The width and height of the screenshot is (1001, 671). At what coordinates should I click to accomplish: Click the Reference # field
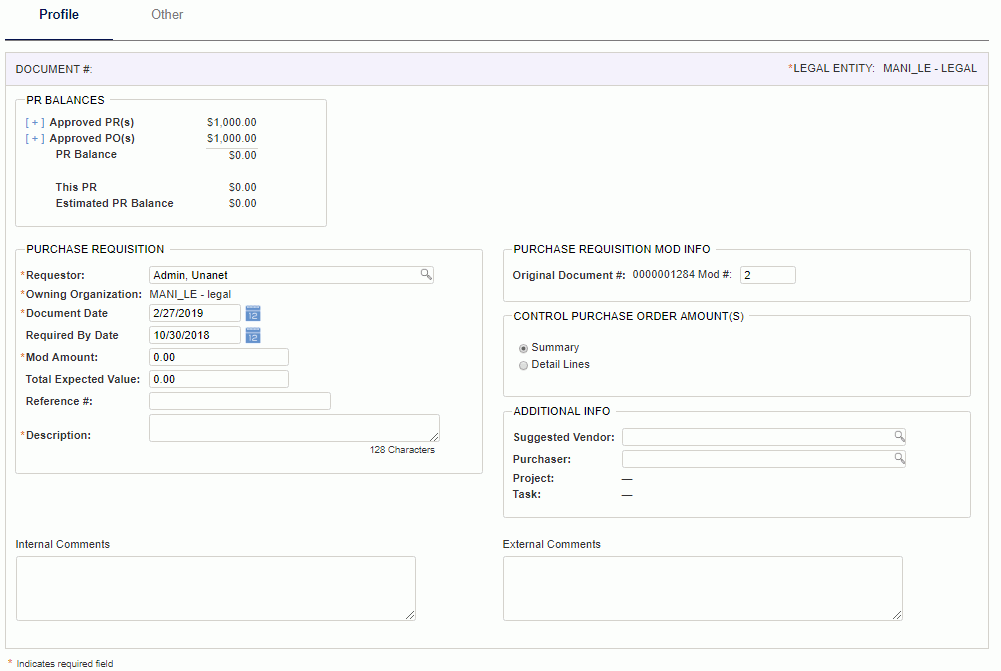(x=240, y=401)
